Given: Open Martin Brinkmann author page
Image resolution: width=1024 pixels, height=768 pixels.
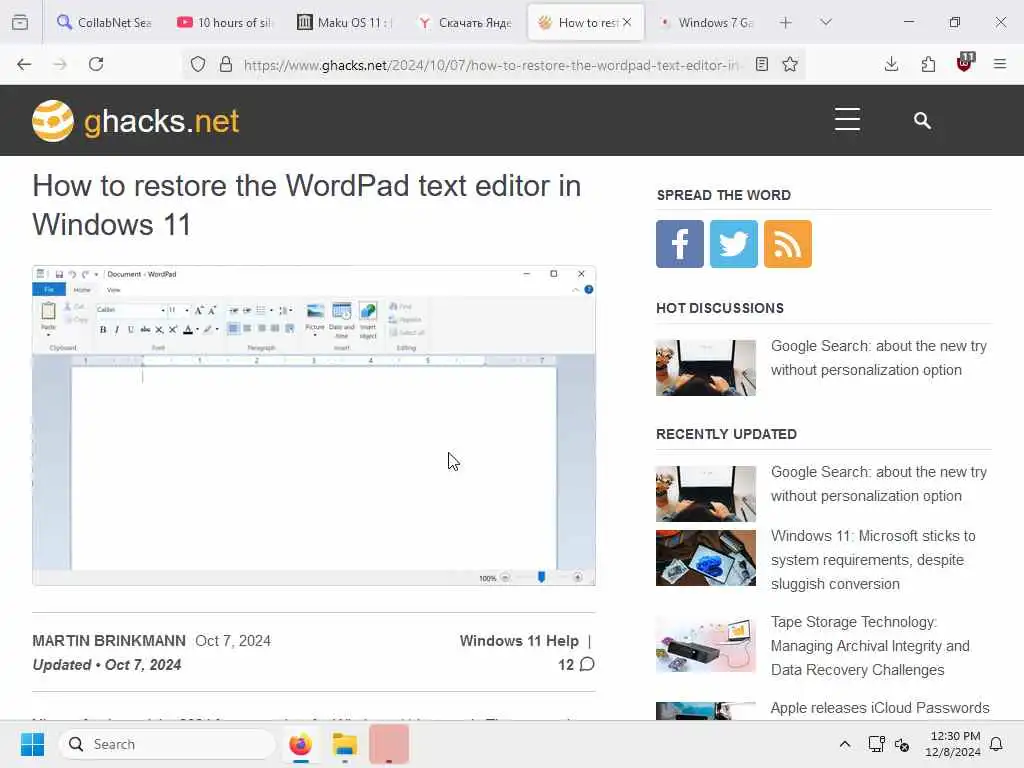Looking at the screenshot, I should pyautogui.click(x=109, y=641).
